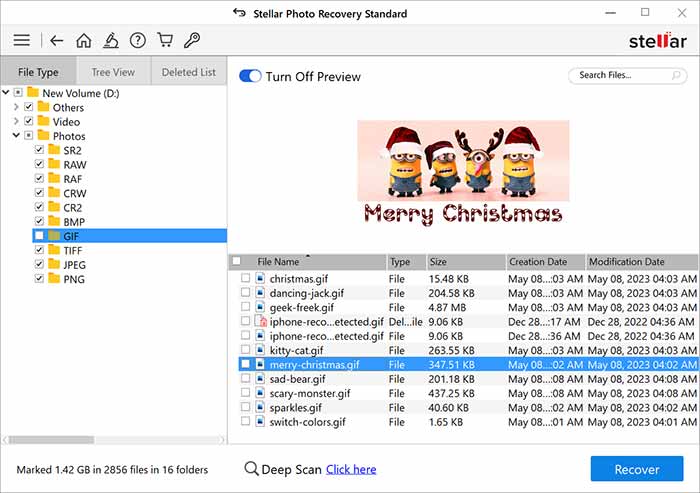Click the left panel horizontal scrollbar
Viewport: 700px width, 493px height.
[51, 440]
